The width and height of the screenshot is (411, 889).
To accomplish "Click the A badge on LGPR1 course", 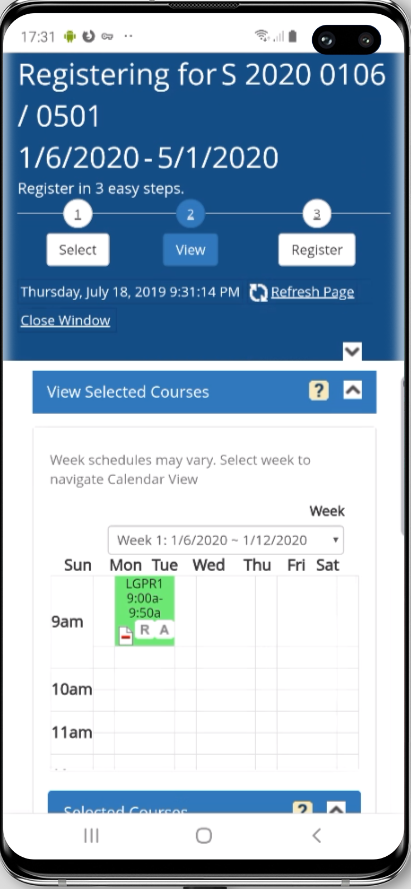I will pyautogui.click(x=164, y=629).
